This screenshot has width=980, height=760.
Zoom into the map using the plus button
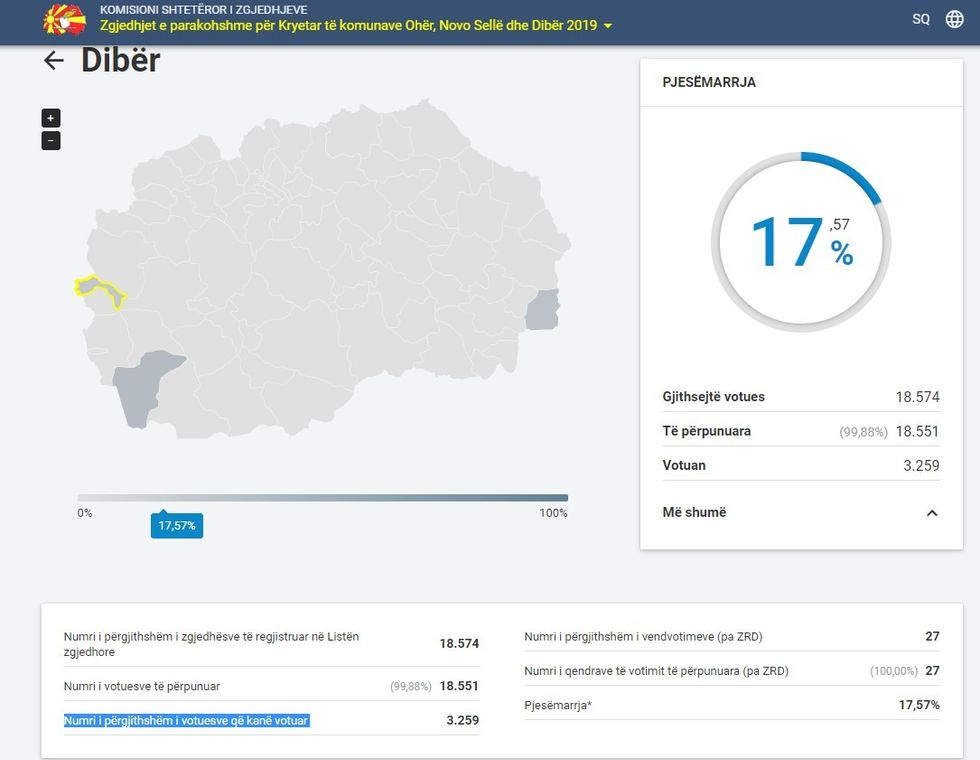coord(49,117)
